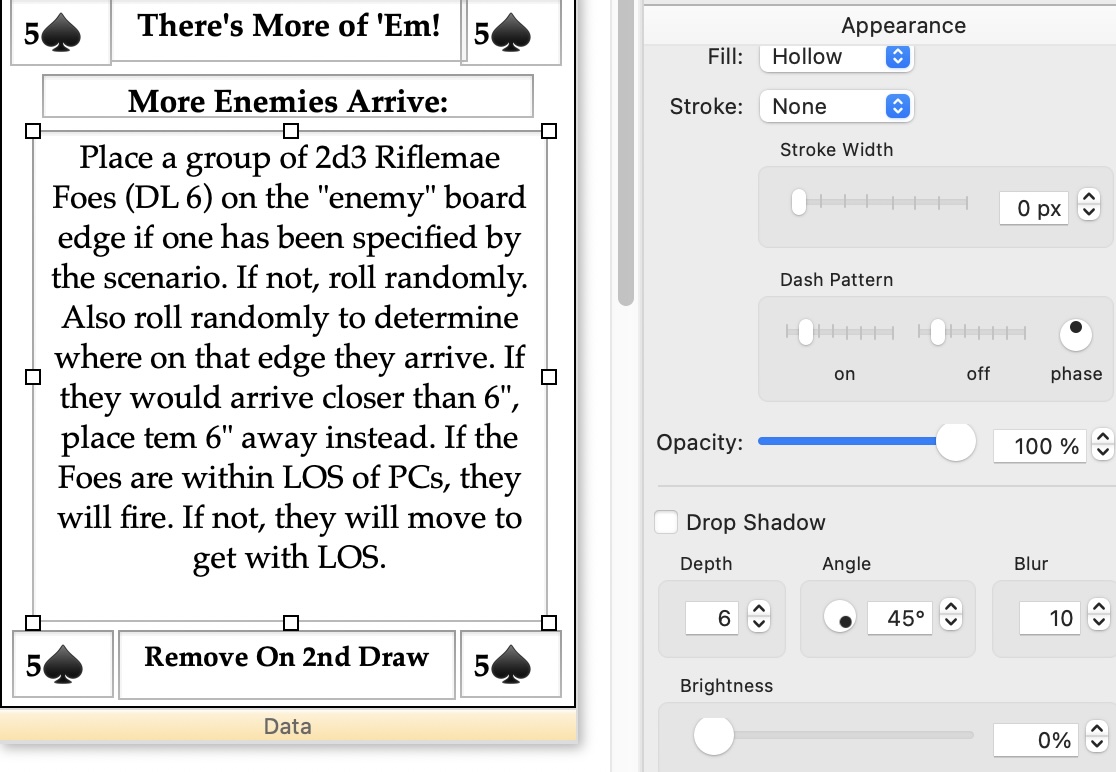Select the top-right 5 of spades box
This screenshot has height=772, width=1116.
click(x=510, y=33)
